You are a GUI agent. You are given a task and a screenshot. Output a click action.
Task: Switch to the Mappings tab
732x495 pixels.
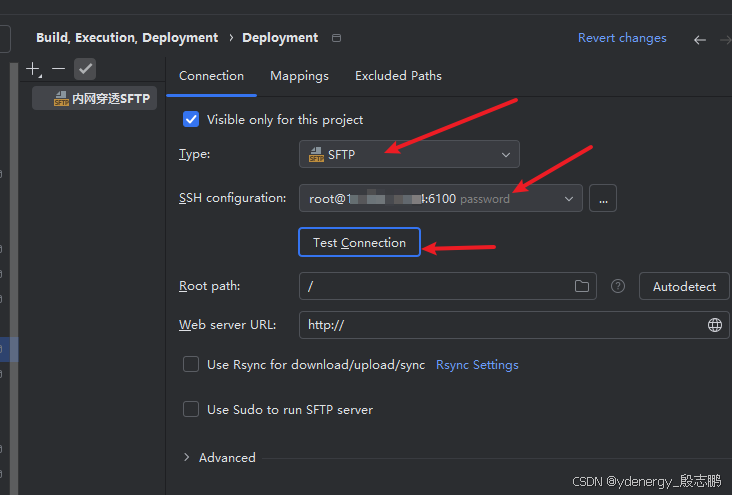click(x=299, y=76)
